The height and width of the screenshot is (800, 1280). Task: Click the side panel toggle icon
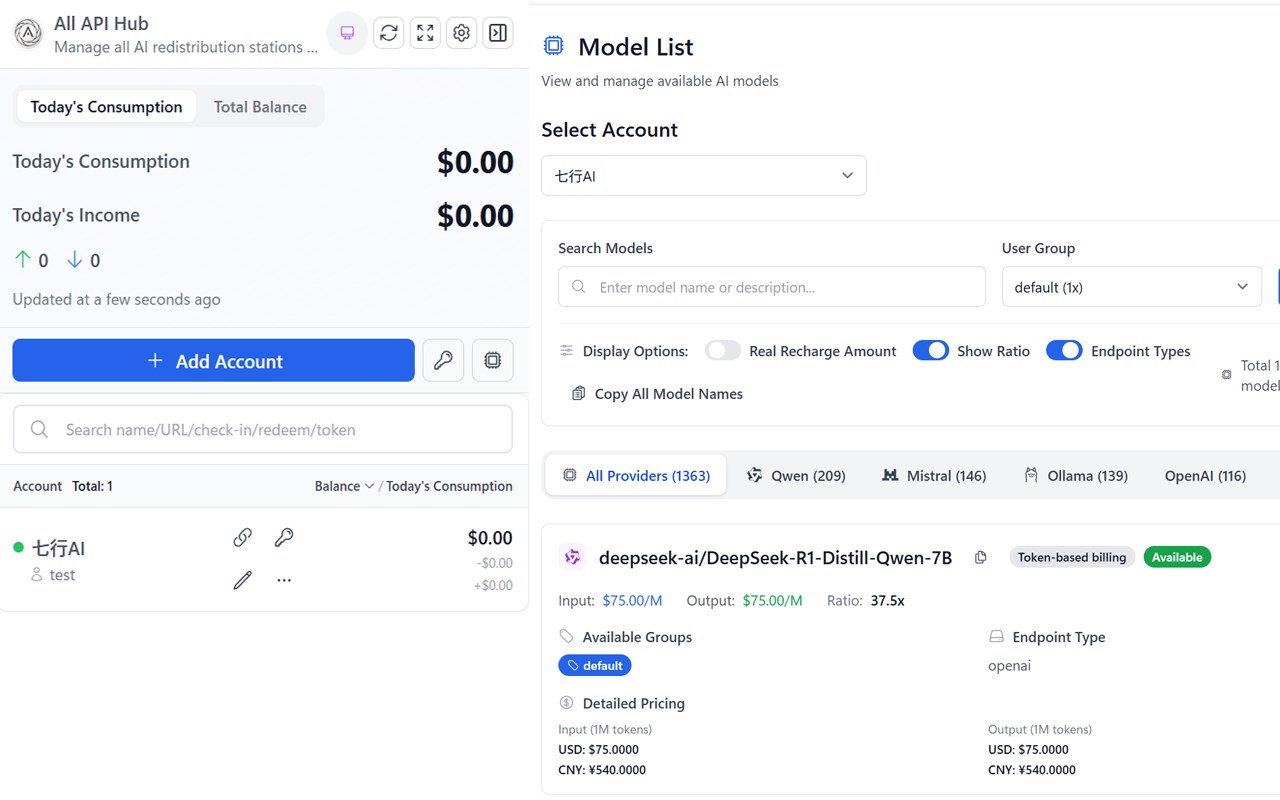pos(497,33)
